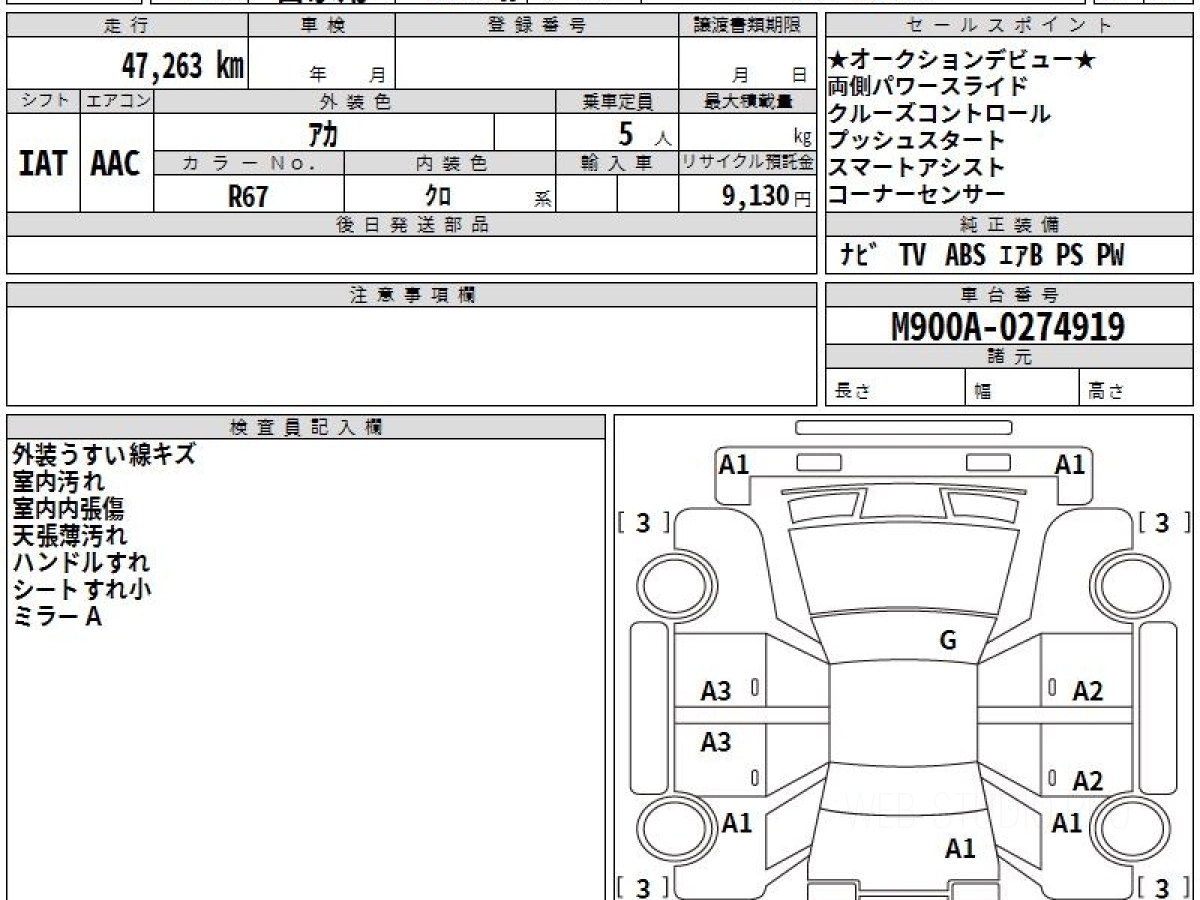The image size is (1200, 900).
Task: Select the コーナーセンサー line
Action: [x=916, y=195]
